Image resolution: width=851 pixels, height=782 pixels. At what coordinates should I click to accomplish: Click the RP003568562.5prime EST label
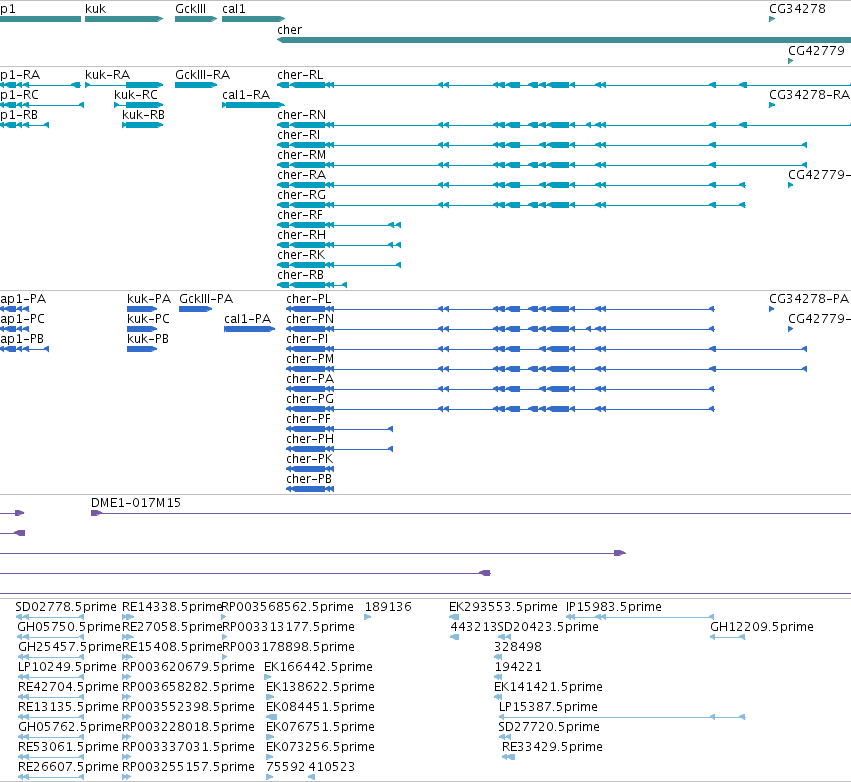coord(288,607)
